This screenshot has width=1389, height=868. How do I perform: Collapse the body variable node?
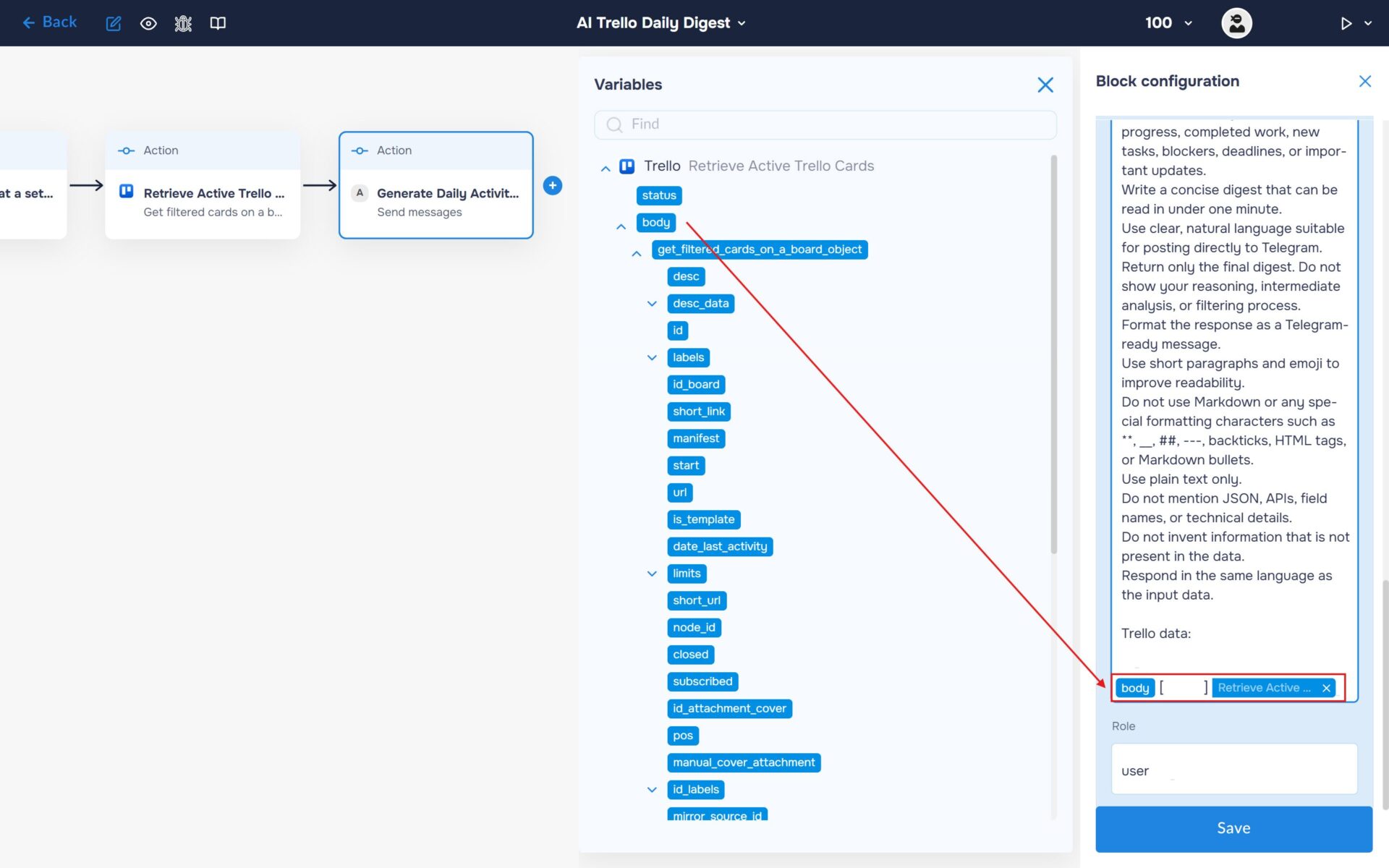click(621, 226)
